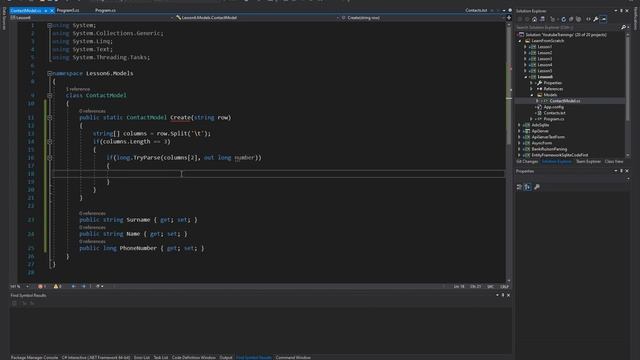Expand the Lesson1 project in Solution Explorer

tap(525, 47)
